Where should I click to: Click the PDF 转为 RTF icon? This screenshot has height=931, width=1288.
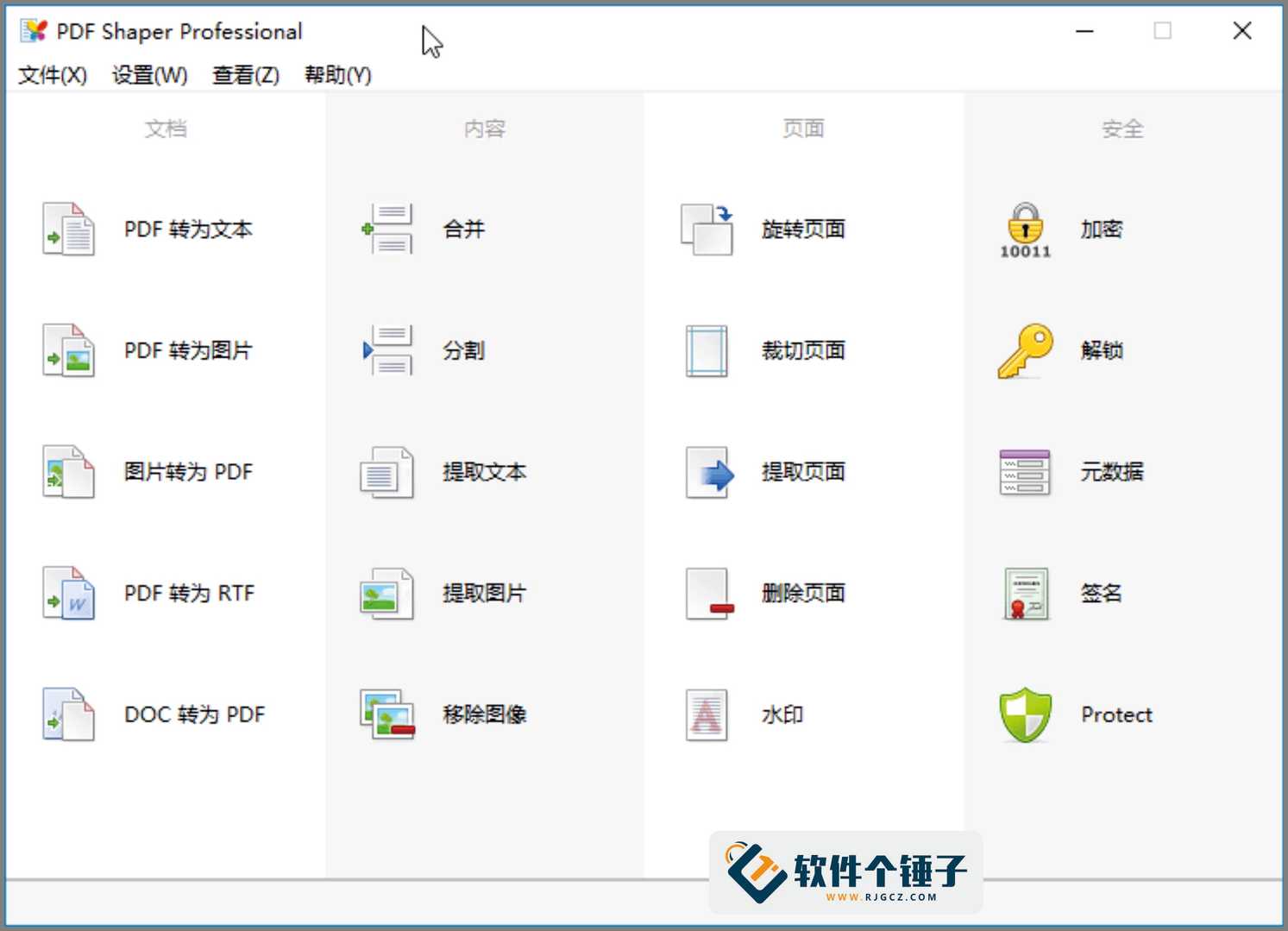pyautogui.click(x=68, y=593)
